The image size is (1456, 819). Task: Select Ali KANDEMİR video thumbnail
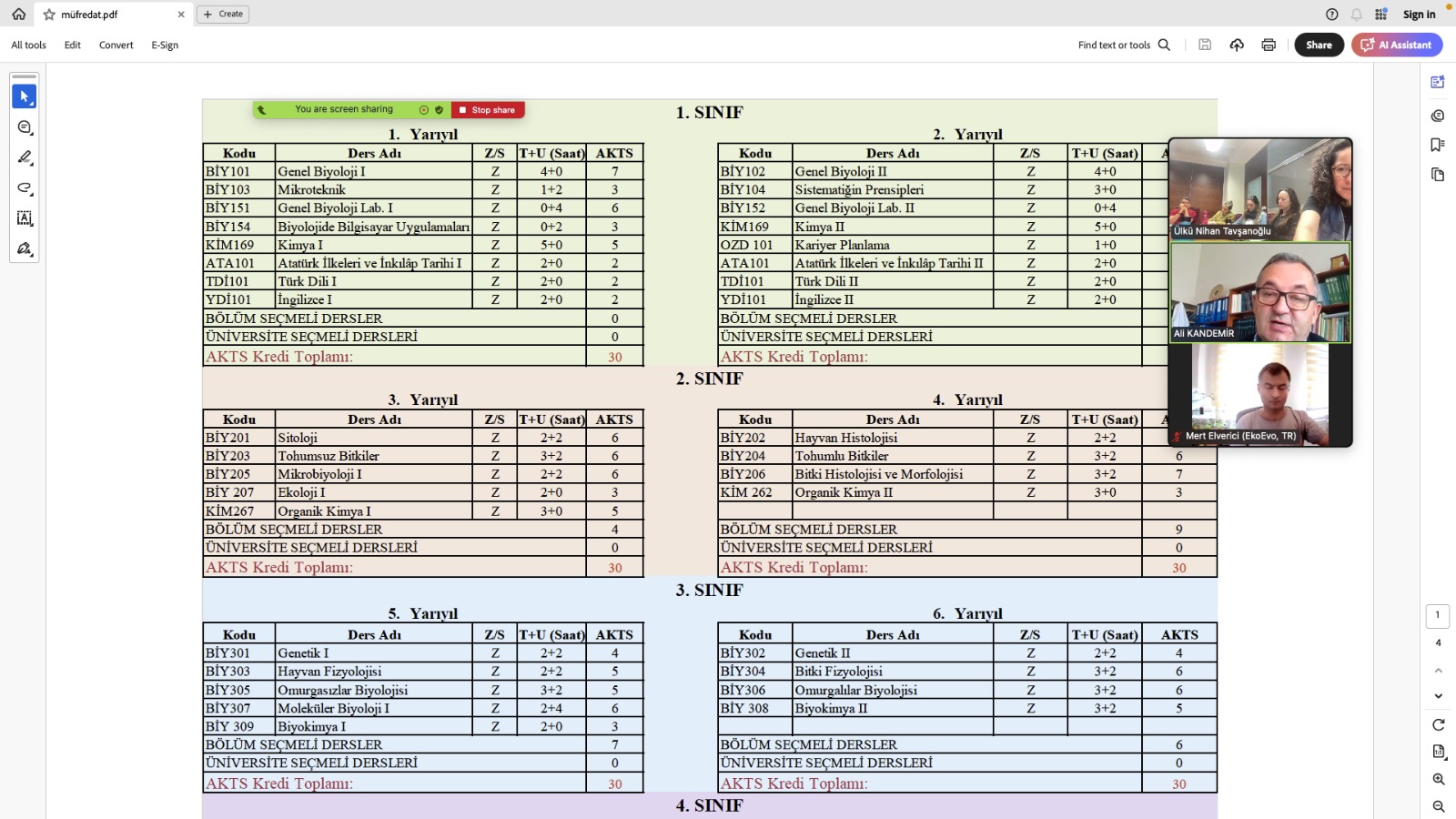[1260, 292]
